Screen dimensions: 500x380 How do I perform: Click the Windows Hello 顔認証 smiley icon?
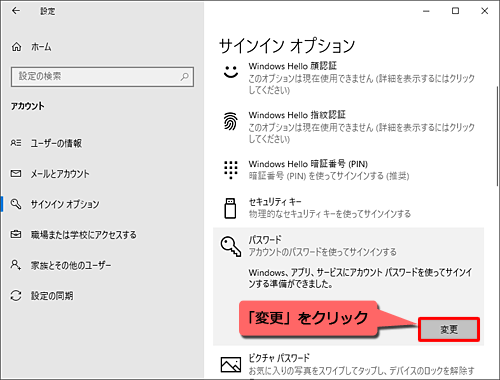(x=231, y=71)
